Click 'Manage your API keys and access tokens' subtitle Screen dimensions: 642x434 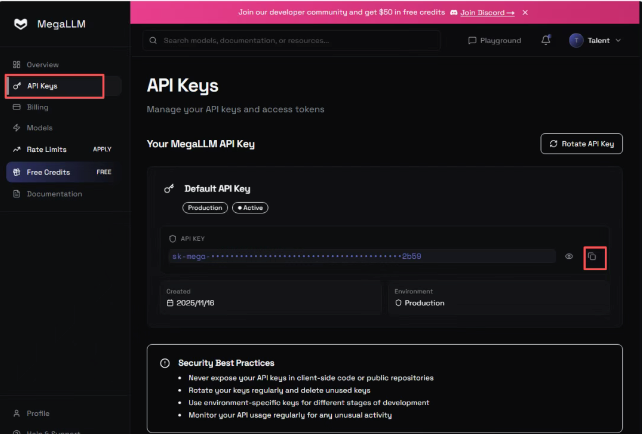click(235, 110)
